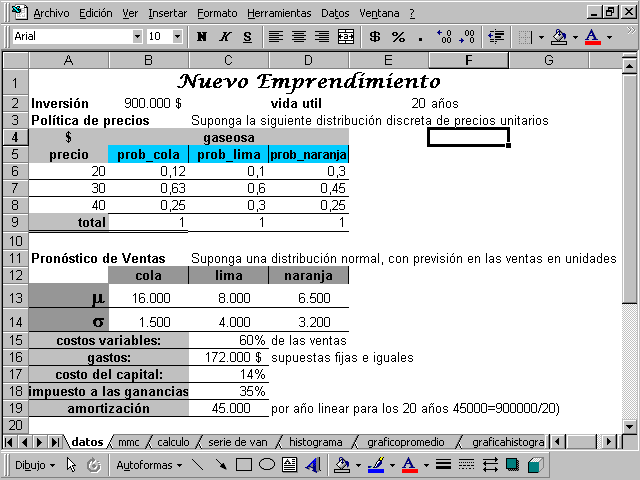Screen dimensions: 640x480
Task: Click Merge and Center icon
Action: coord(346,37)
